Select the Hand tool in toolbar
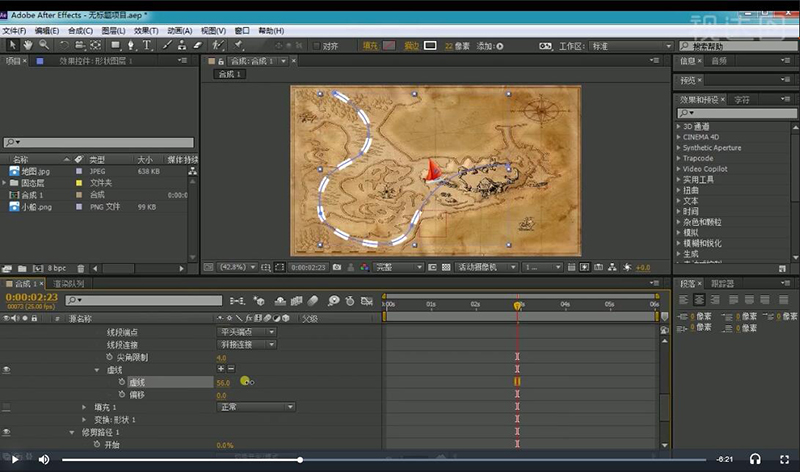This screenshot has height=472, width=800. pos(29,45)
